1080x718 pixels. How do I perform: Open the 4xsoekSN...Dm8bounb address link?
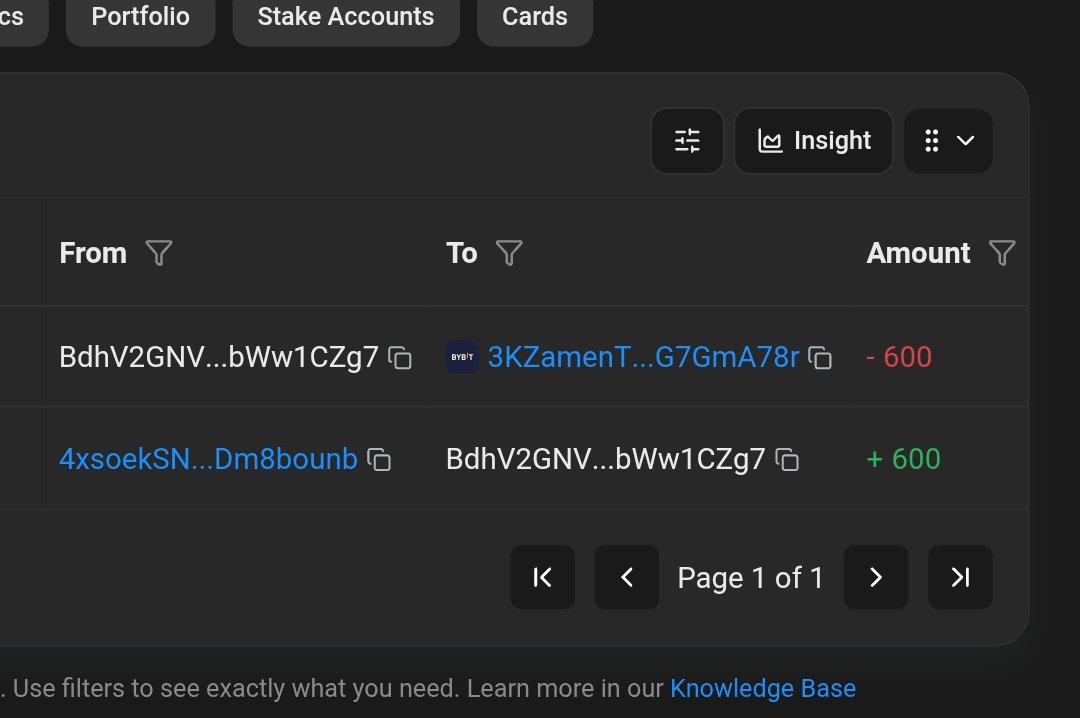[208, 459]
